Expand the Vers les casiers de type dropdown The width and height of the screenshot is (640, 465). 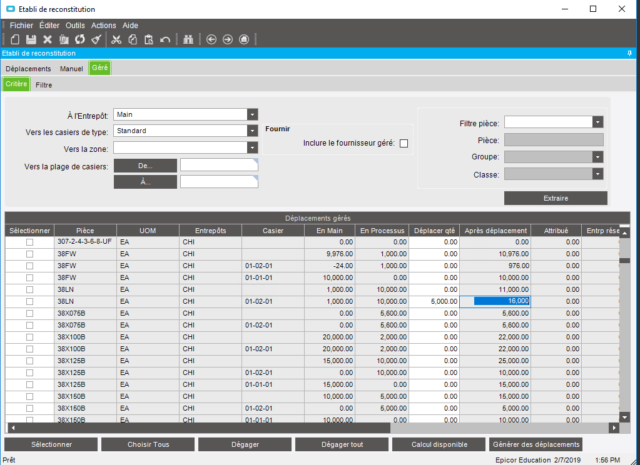click(252, 131)
